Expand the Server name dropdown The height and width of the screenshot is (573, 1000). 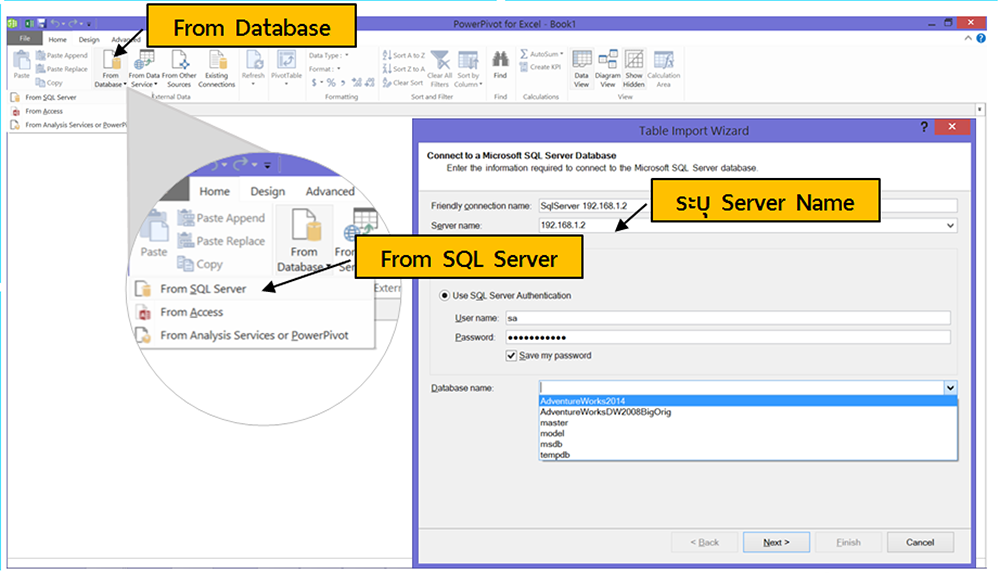(950, 226)
